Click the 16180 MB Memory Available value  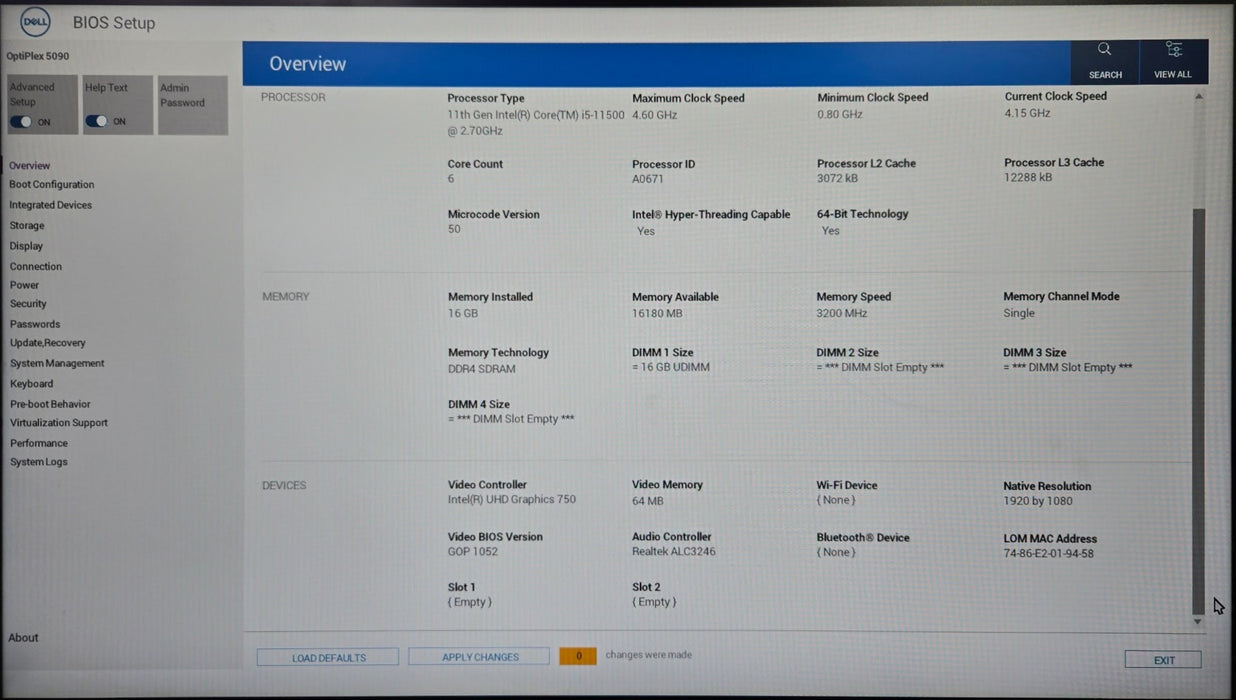point(657,313)
